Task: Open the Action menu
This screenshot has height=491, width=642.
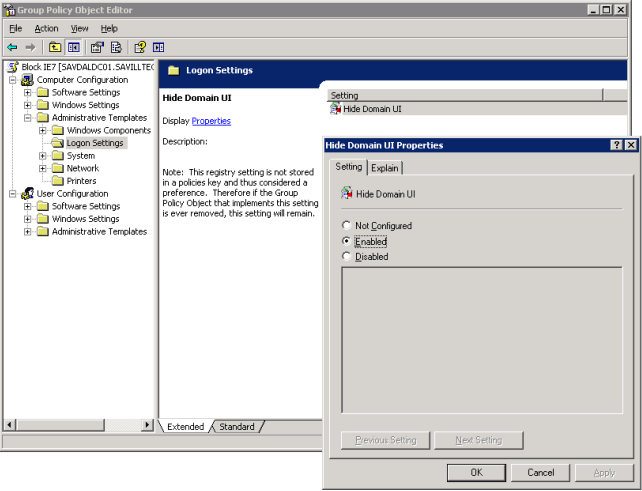Action: click(x=46, y=29)
